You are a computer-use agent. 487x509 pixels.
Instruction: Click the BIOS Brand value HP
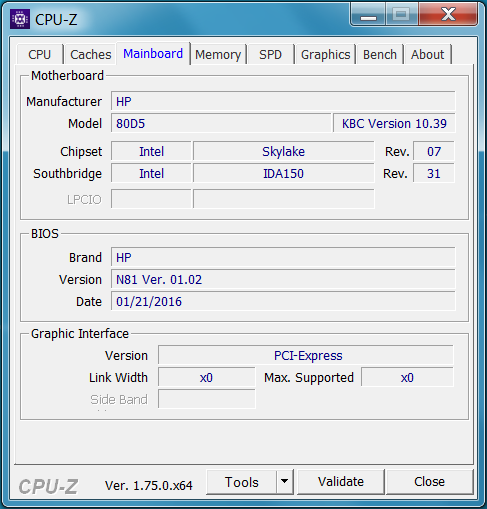pos(283,257)
